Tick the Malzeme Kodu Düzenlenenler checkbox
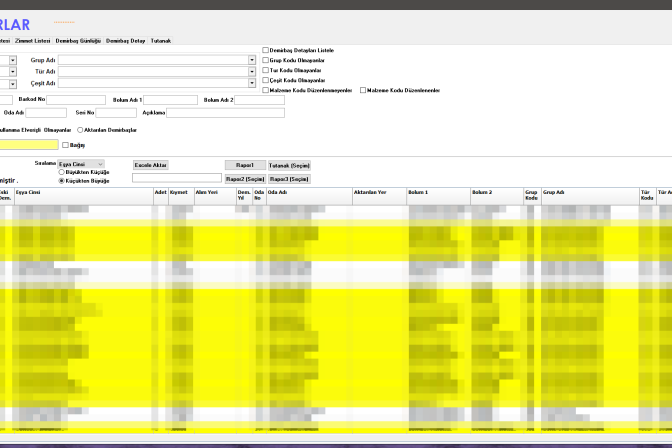 click(x=363, y=90)
